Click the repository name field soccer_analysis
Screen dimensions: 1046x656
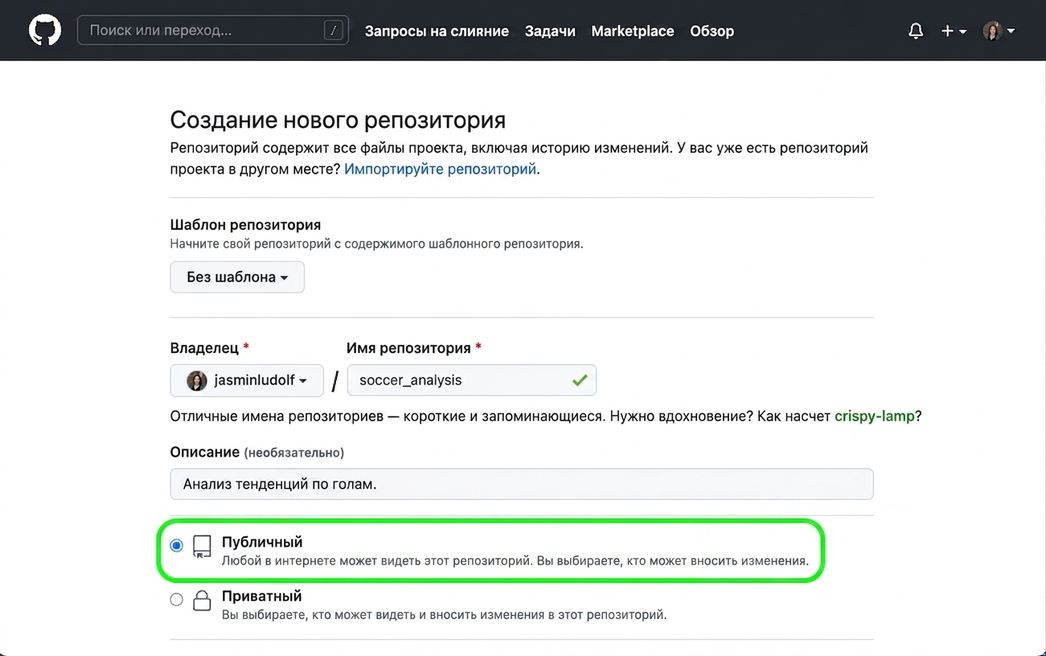coord(472,380)
